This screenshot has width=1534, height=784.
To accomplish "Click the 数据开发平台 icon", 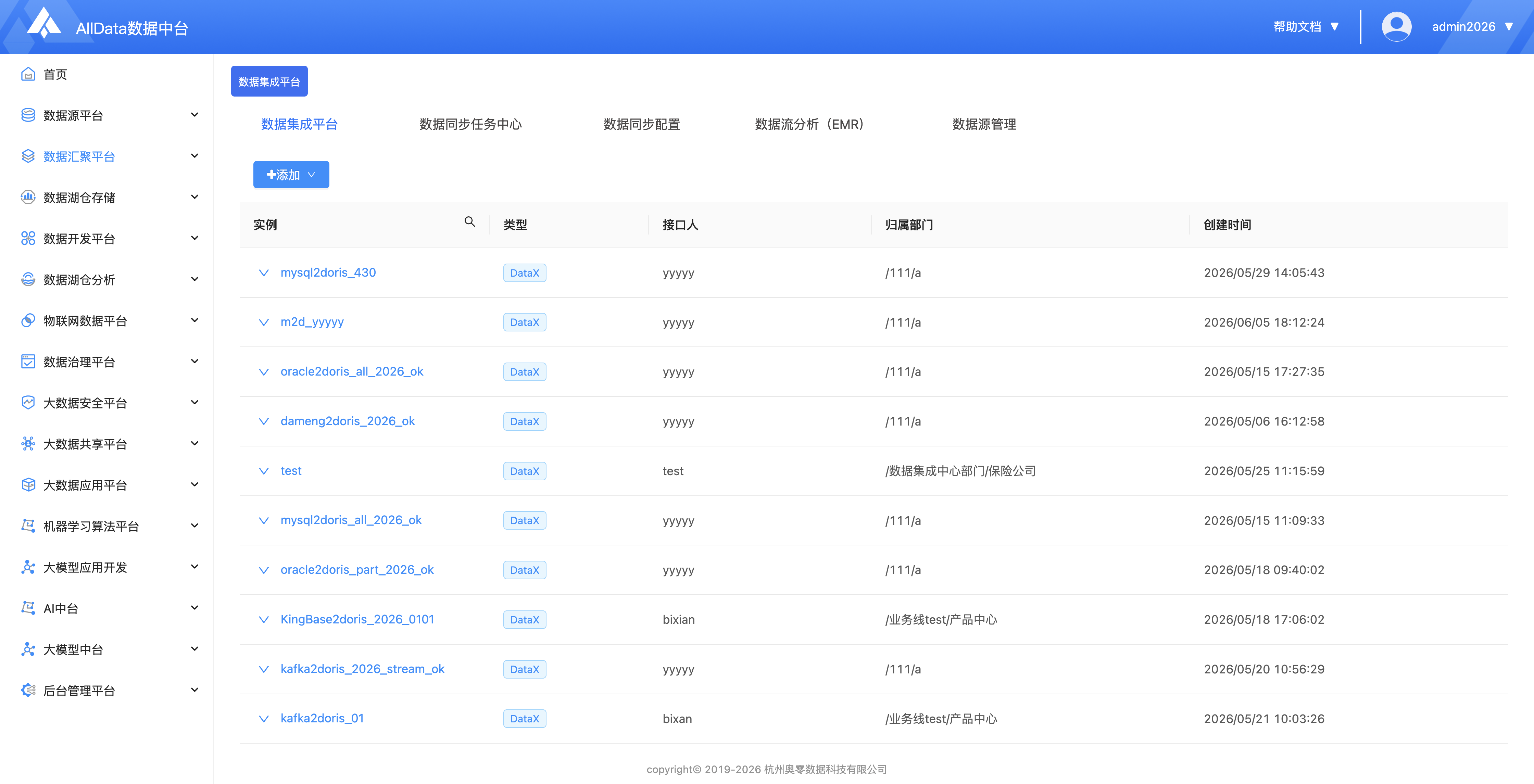I will (28, 238).
